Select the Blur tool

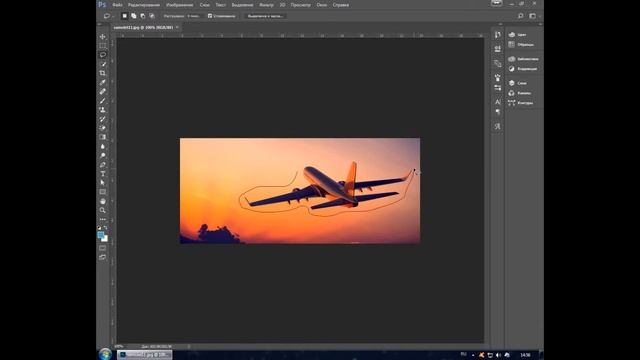pos(102,147)
